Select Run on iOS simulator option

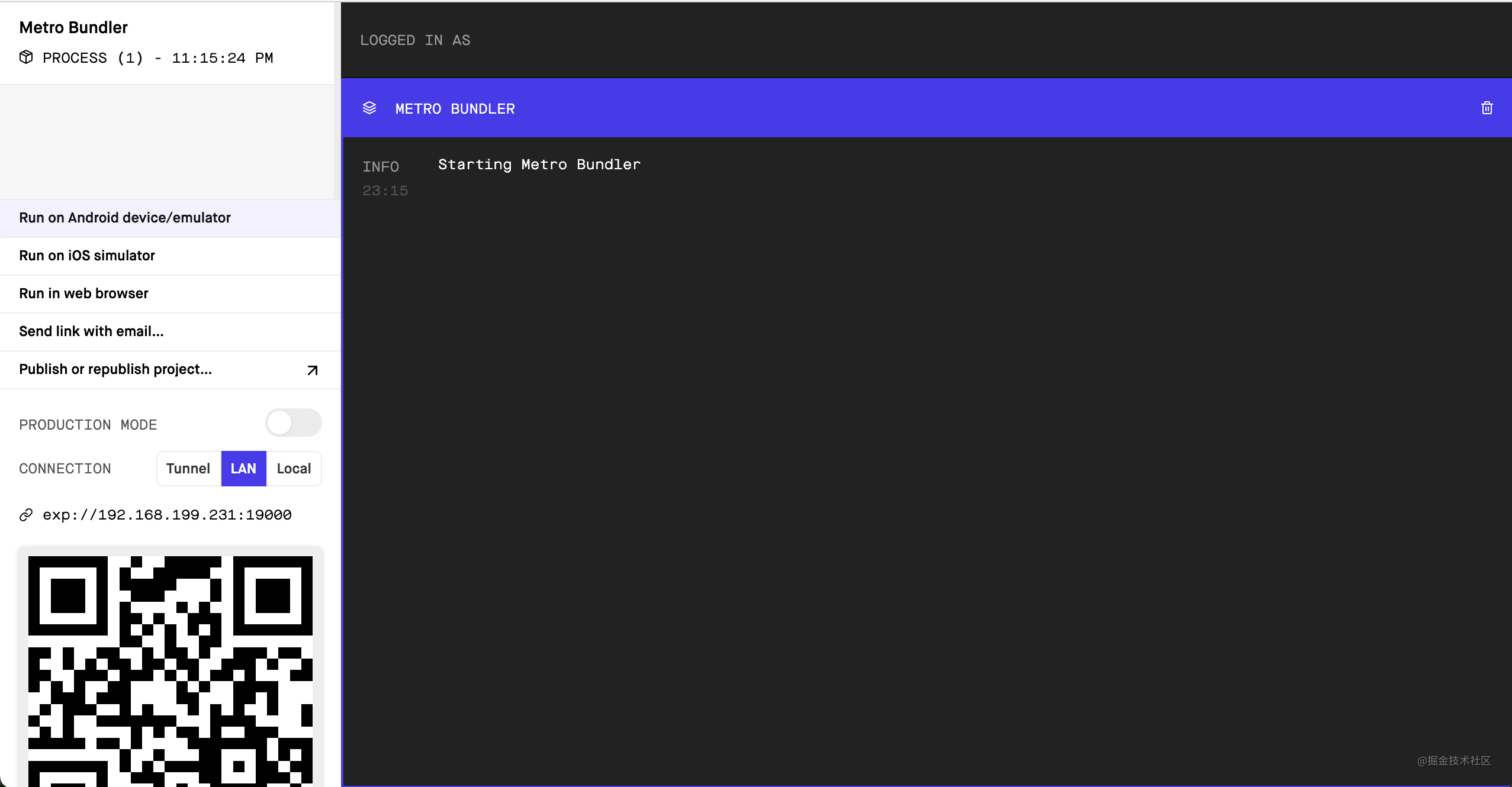(x=87, y=256)
